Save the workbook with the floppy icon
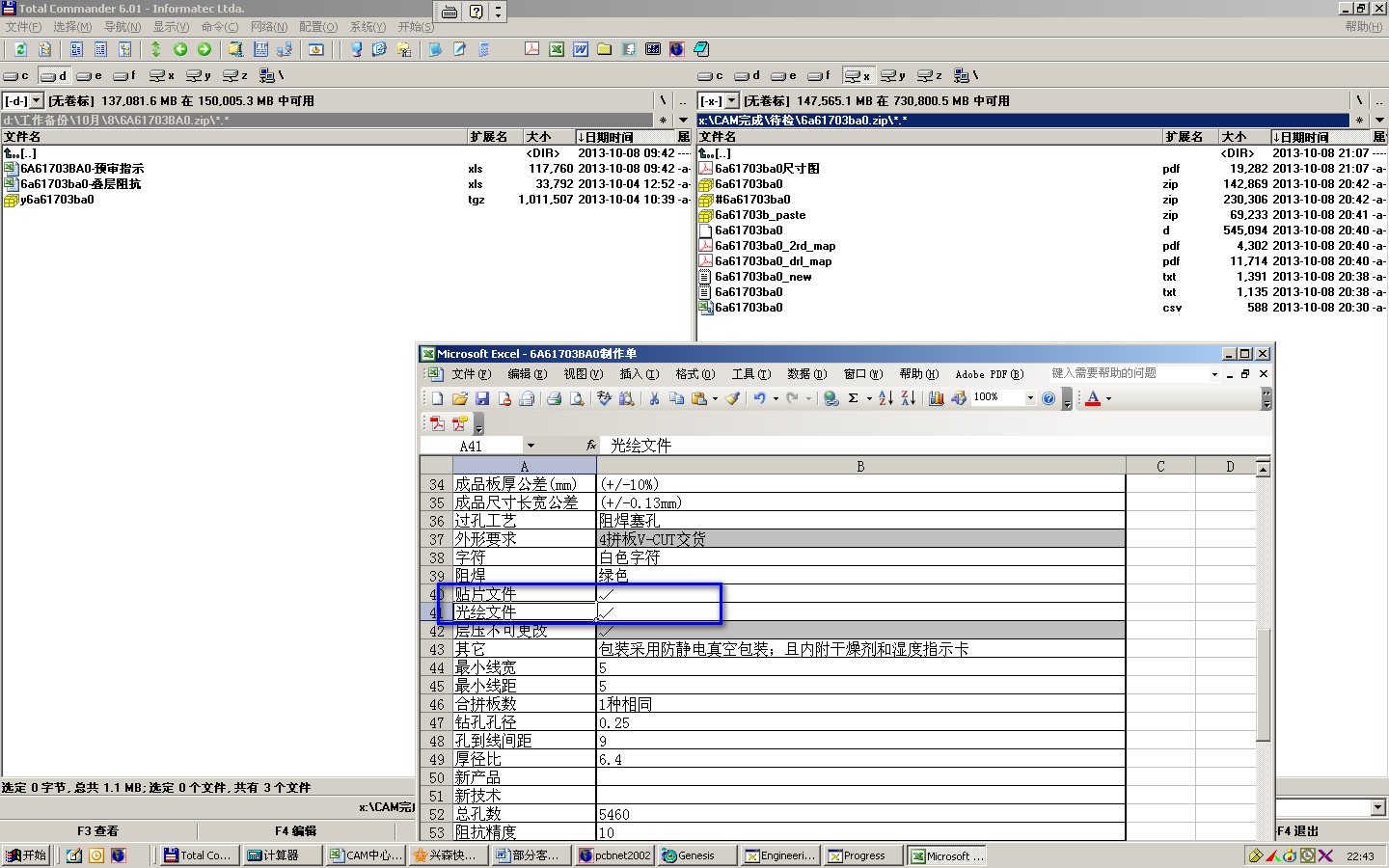Viewport: 1389px width, 868px height. tap(482, 398)
